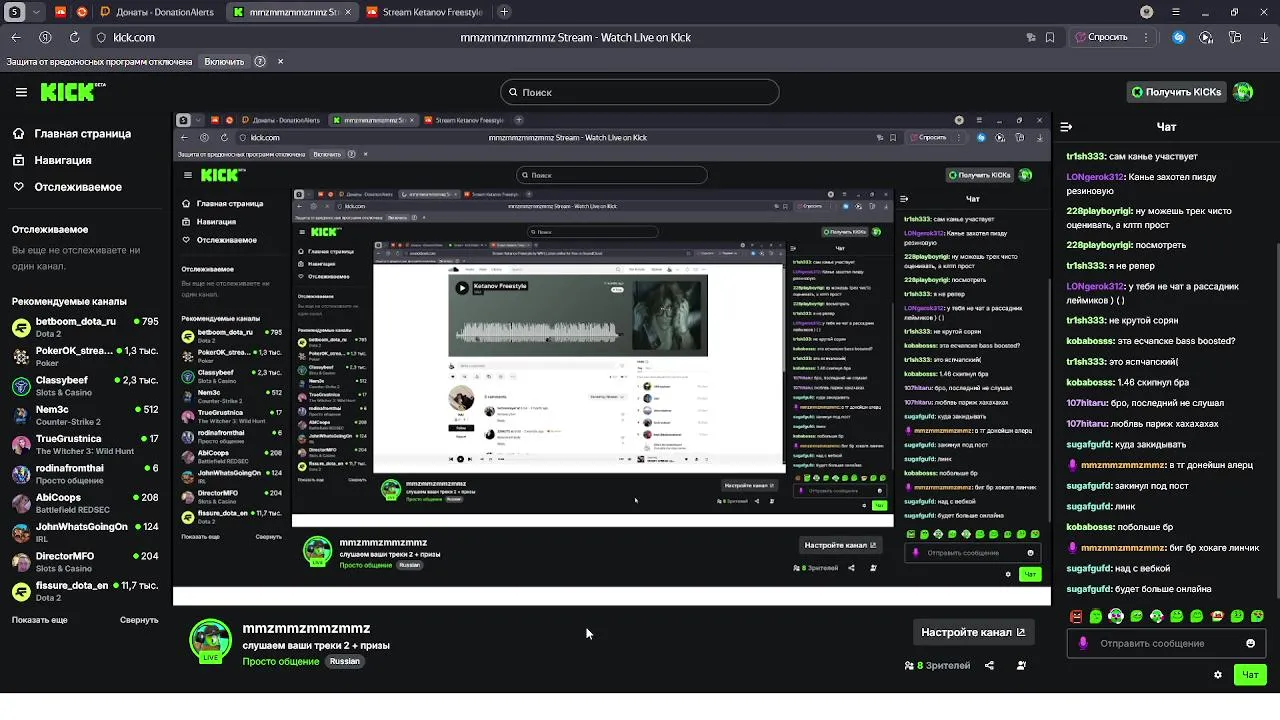1280x720 pixels.
Task: Click the Yandex home icon by reload
Action: click(x=45, y=37)
